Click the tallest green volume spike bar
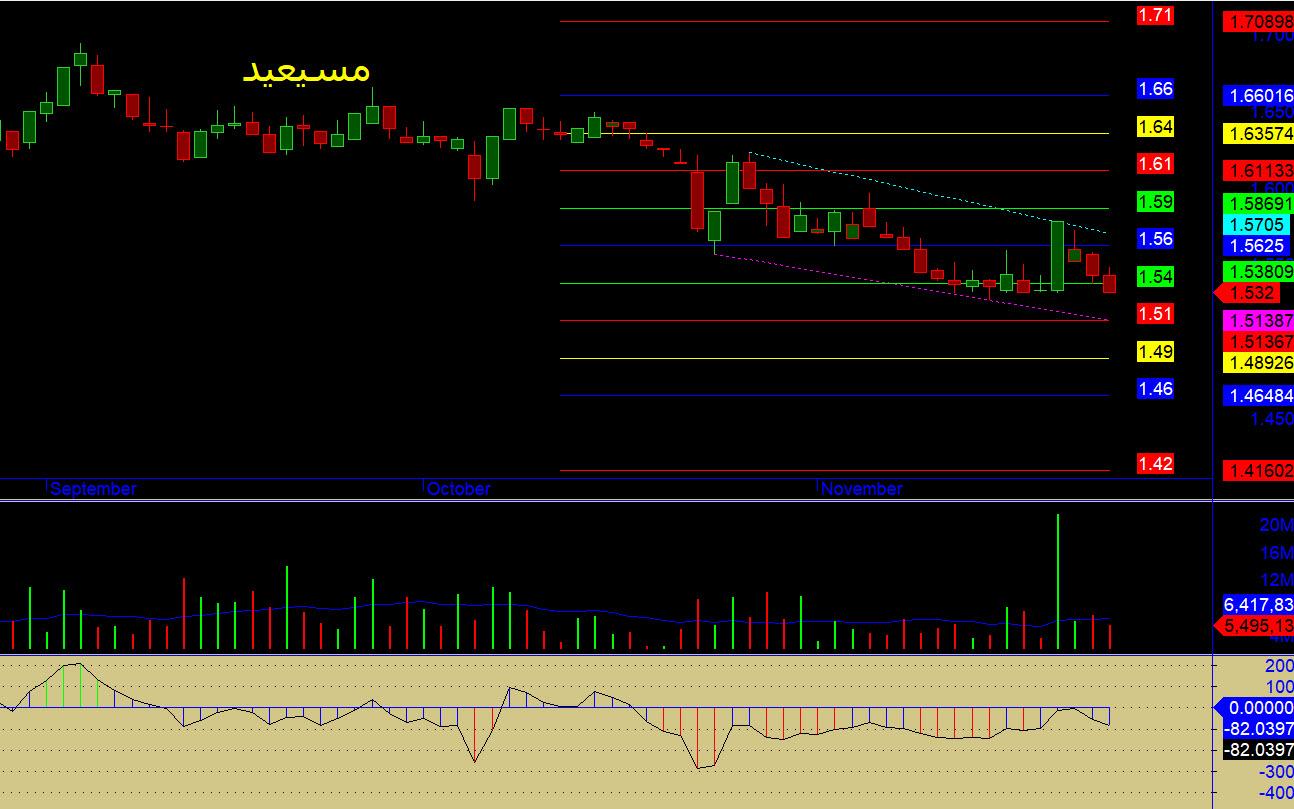The image size is (1294, 809). (x=1057, y=582)
